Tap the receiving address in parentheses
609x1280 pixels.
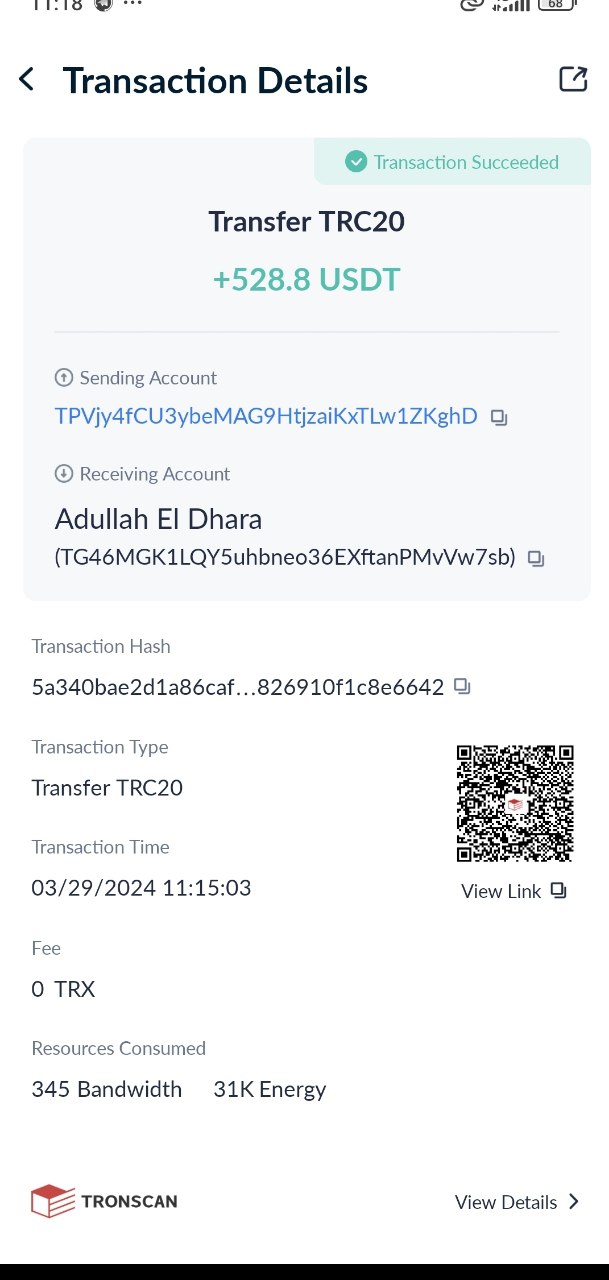click(285, 558)
